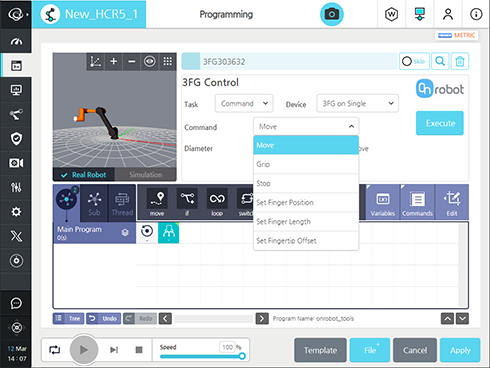Viewport: 490px width, 368px height.
Task: Click the Execute button
Action: pyautogui.click(x=440, y=123)
